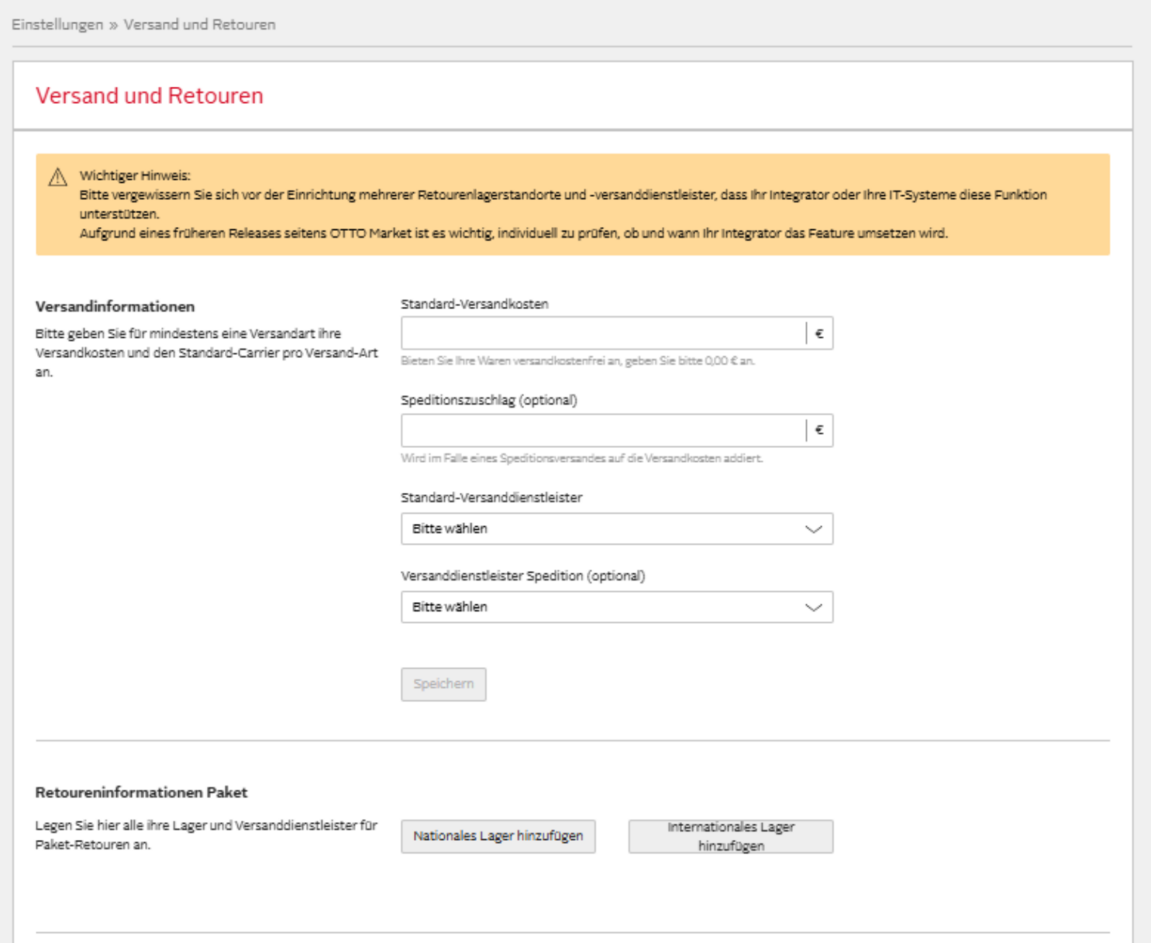Open the Standard-Versanddienstleister dropdown via its chevron

coord(812,527)
